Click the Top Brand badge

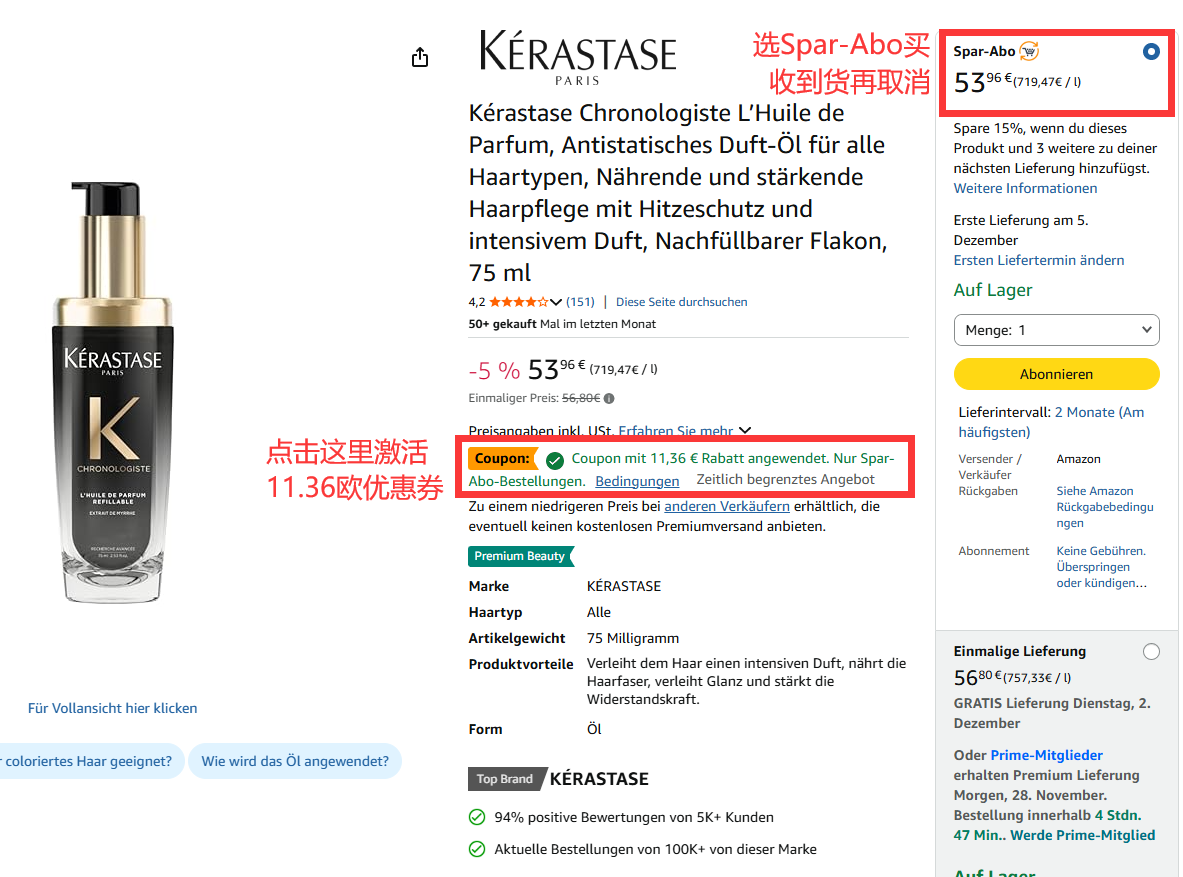[505, 779]
